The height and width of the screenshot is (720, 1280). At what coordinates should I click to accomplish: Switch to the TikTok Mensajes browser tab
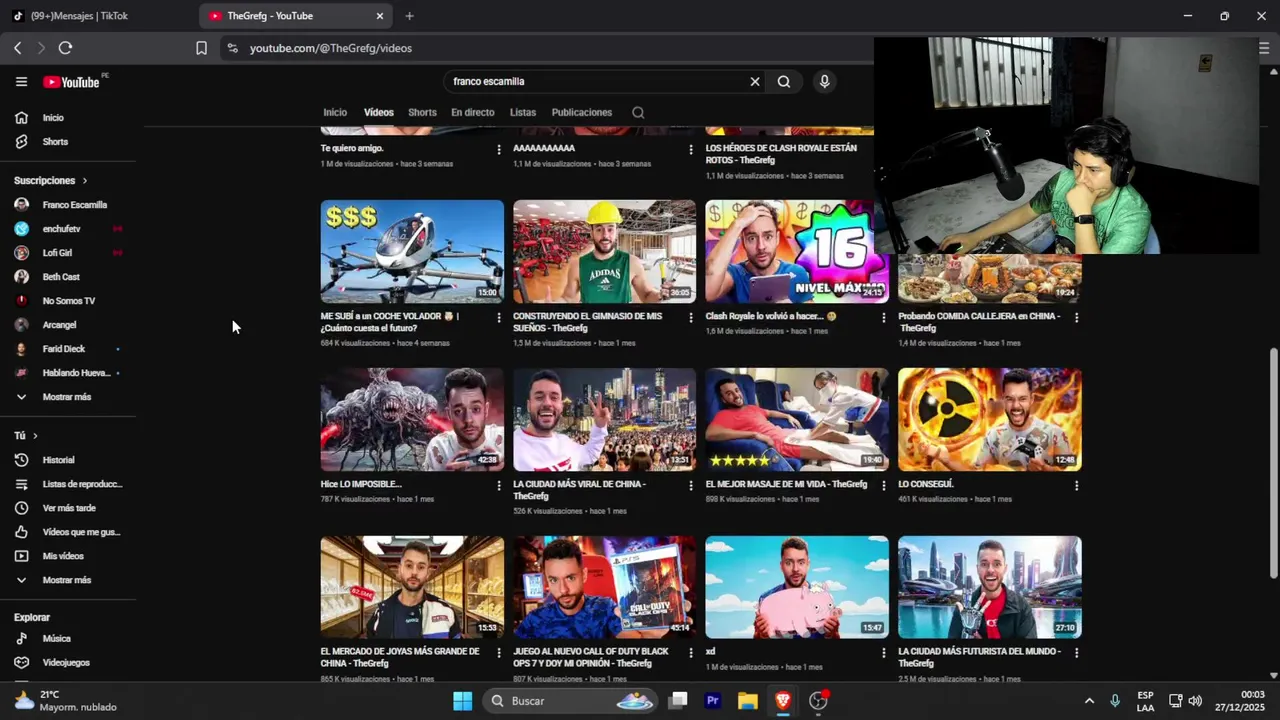98,16
